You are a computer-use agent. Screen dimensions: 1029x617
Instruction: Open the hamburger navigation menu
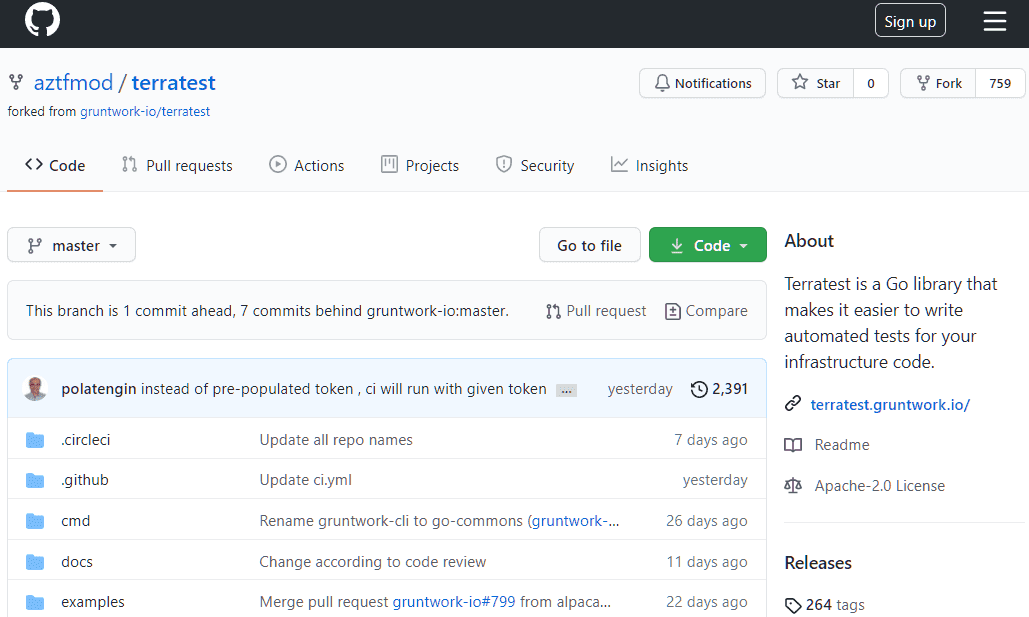[994, 21]
